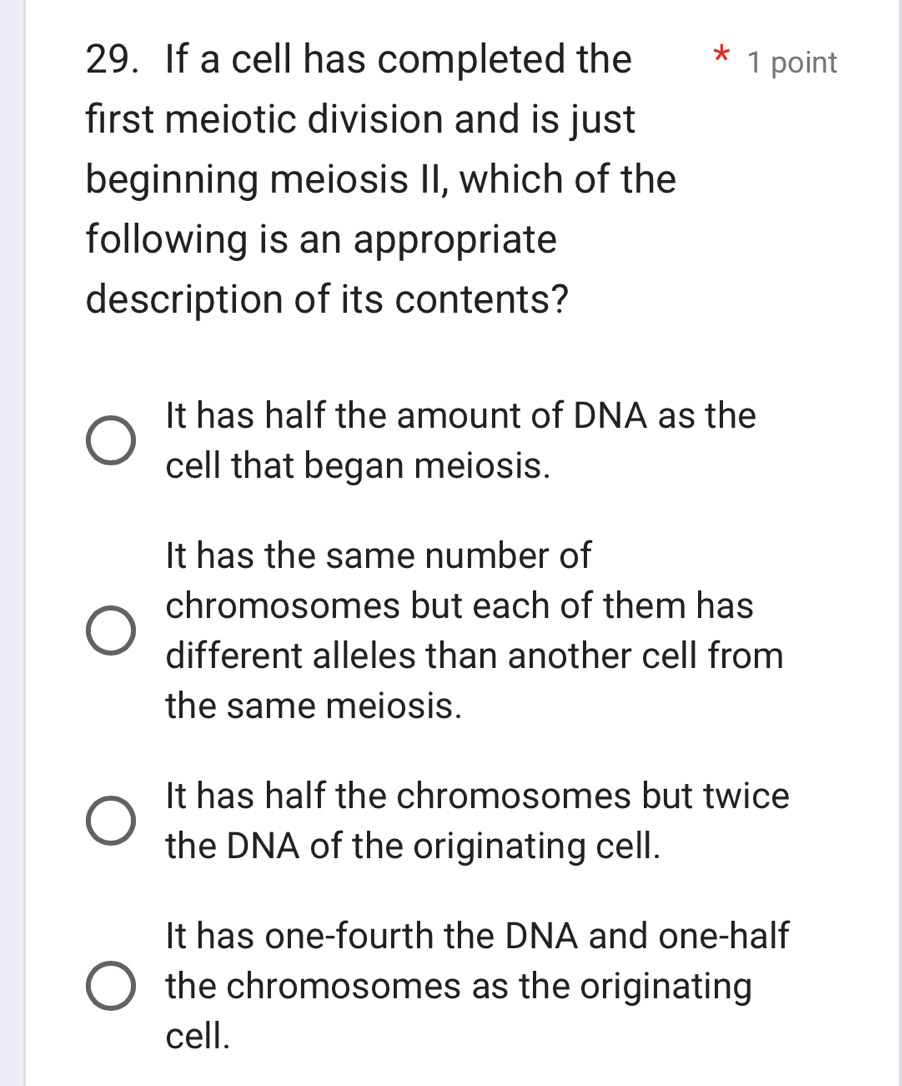Click the phrase 'beginning meiosis II, which of the'

[x=381, y=180]
